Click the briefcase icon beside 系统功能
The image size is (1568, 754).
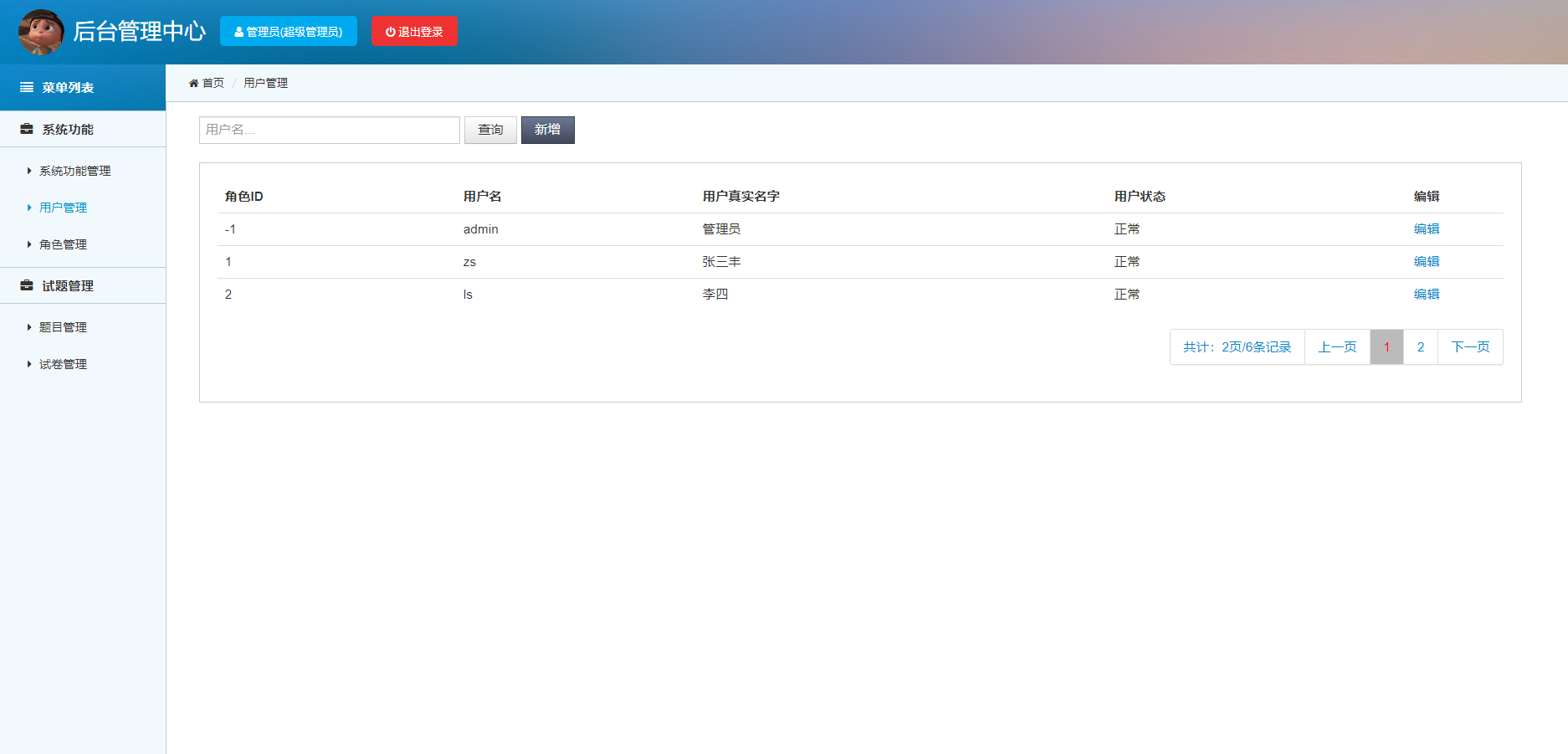point(23,128)
